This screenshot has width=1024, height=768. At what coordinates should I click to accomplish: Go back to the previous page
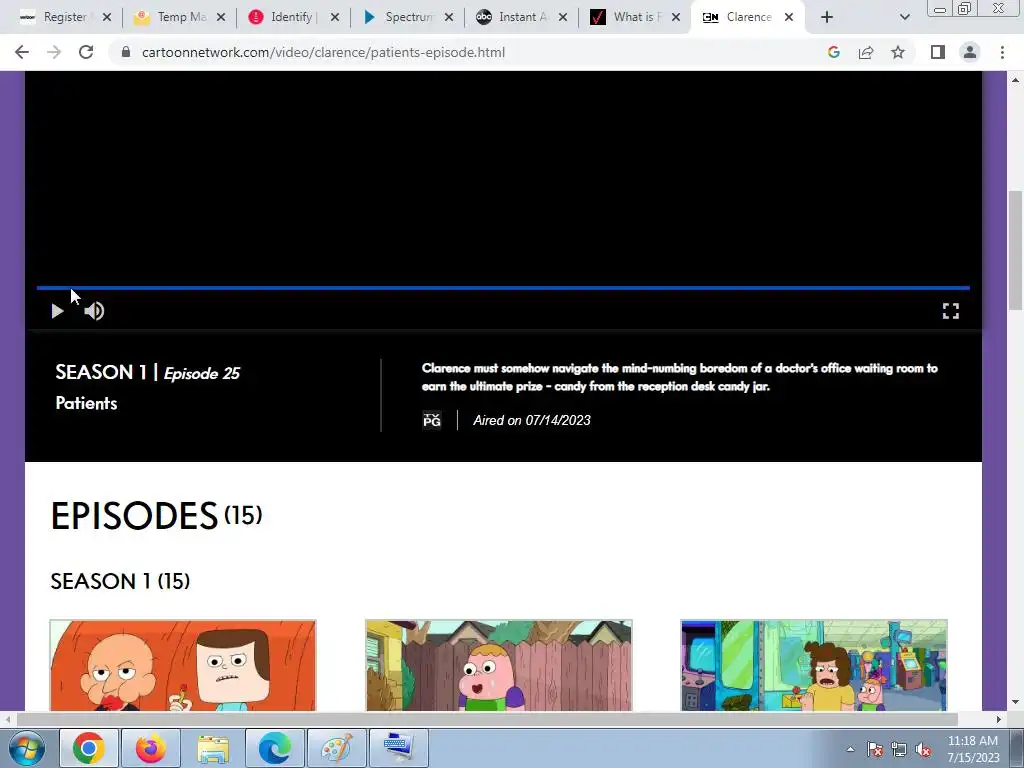pyautogui.click(x=22, y=52)
